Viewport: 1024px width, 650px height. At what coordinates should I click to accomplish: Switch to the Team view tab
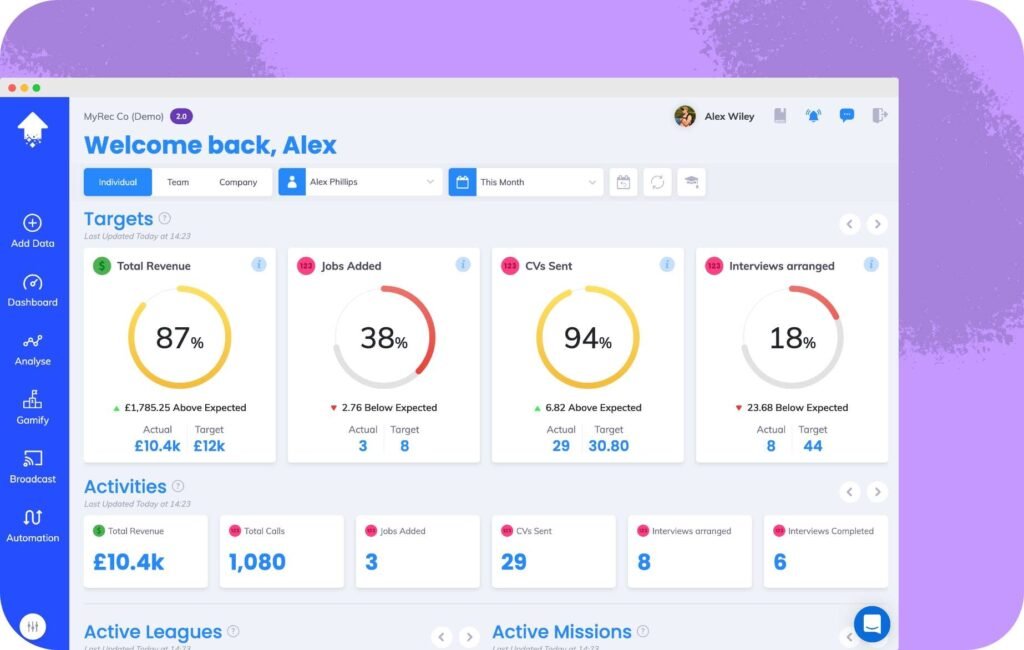point(178,182)
